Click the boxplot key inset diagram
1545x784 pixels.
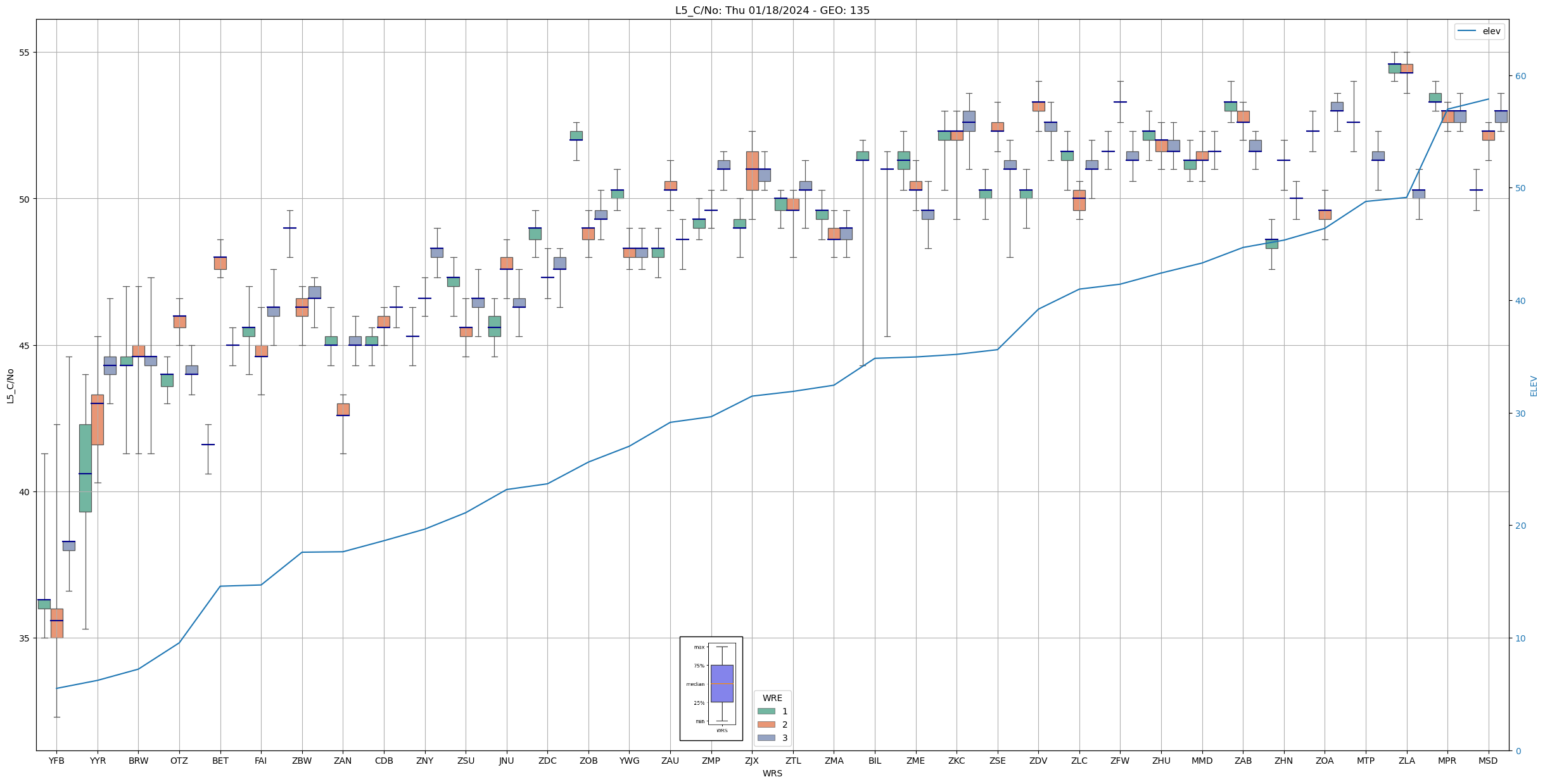click(x=711, y=688)
